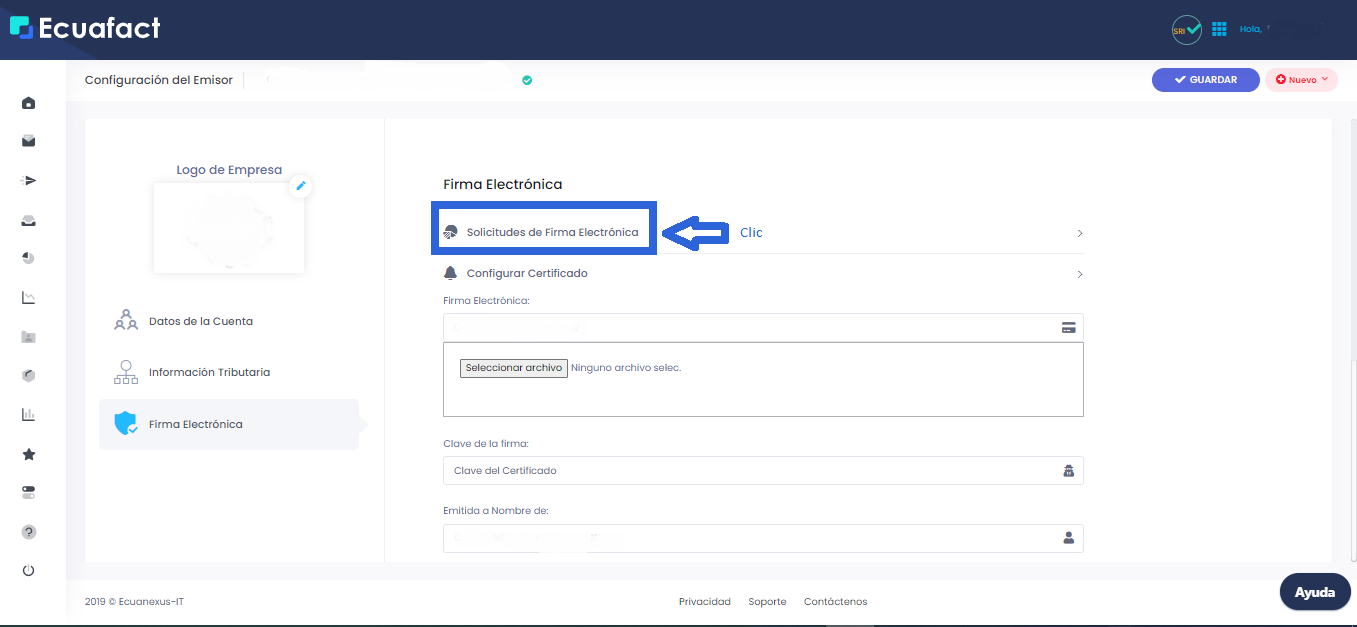Image resolution: width=1357 pixels, height=627 pixels.
Task: Click the toggle switches icon in sidebar
Action: click(29, 493)
